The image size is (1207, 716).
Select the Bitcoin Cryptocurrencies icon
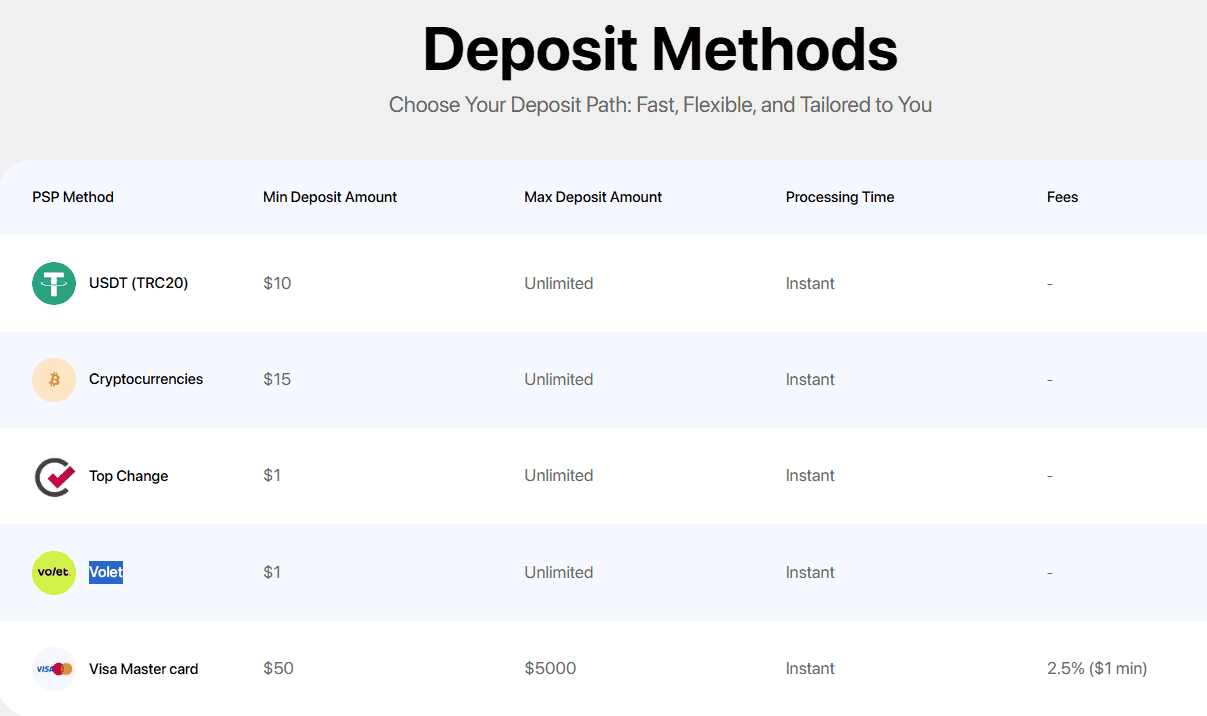[53, 379]
